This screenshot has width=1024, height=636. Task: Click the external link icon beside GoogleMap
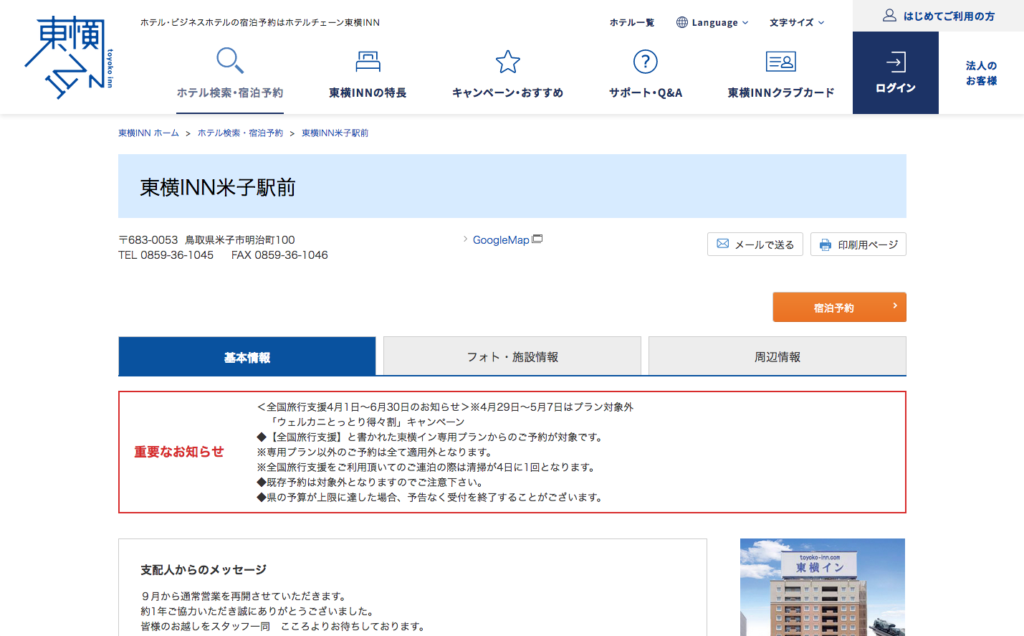537,239
